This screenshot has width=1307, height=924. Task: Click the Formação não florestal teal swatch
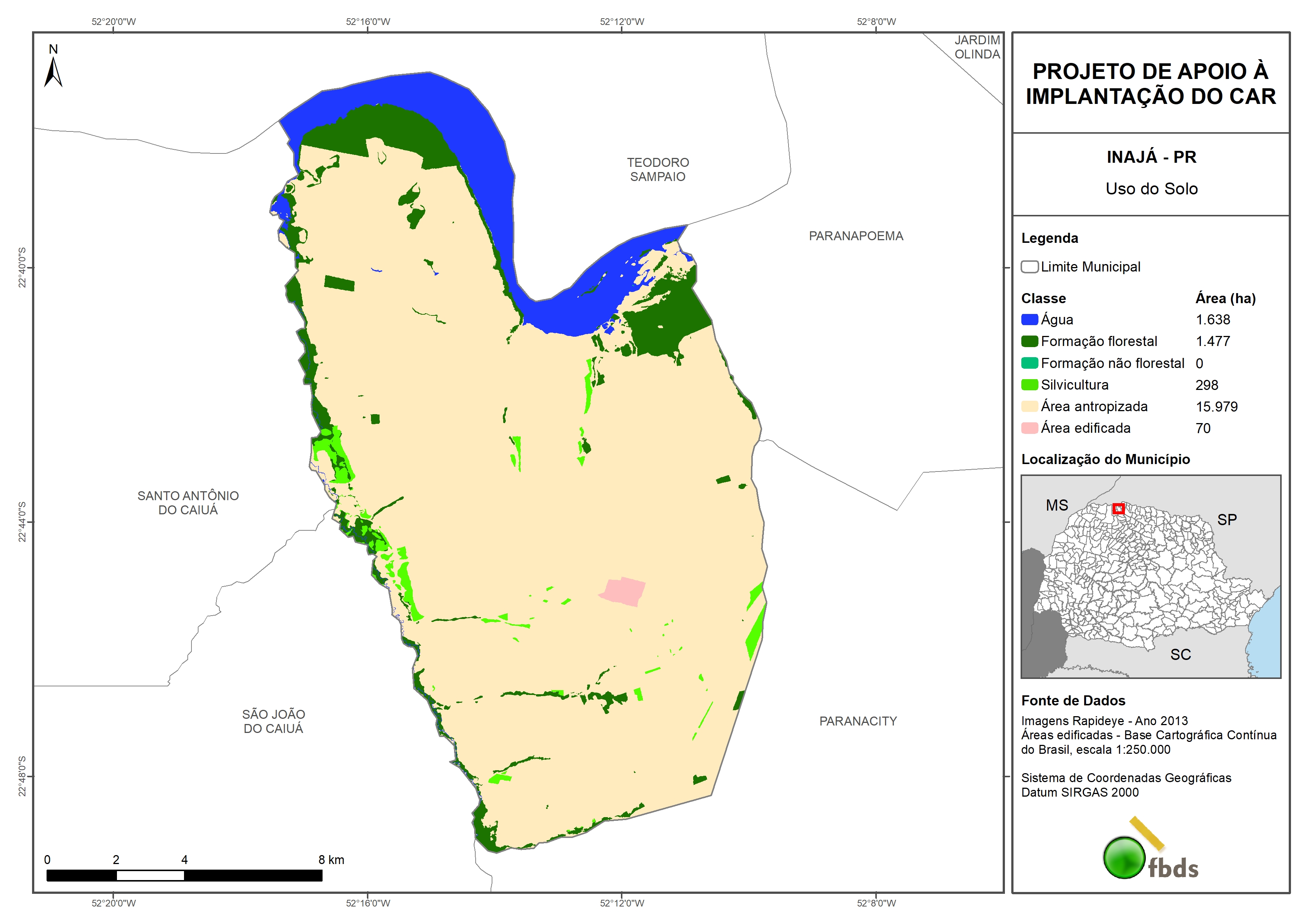tap(1029, 363)
